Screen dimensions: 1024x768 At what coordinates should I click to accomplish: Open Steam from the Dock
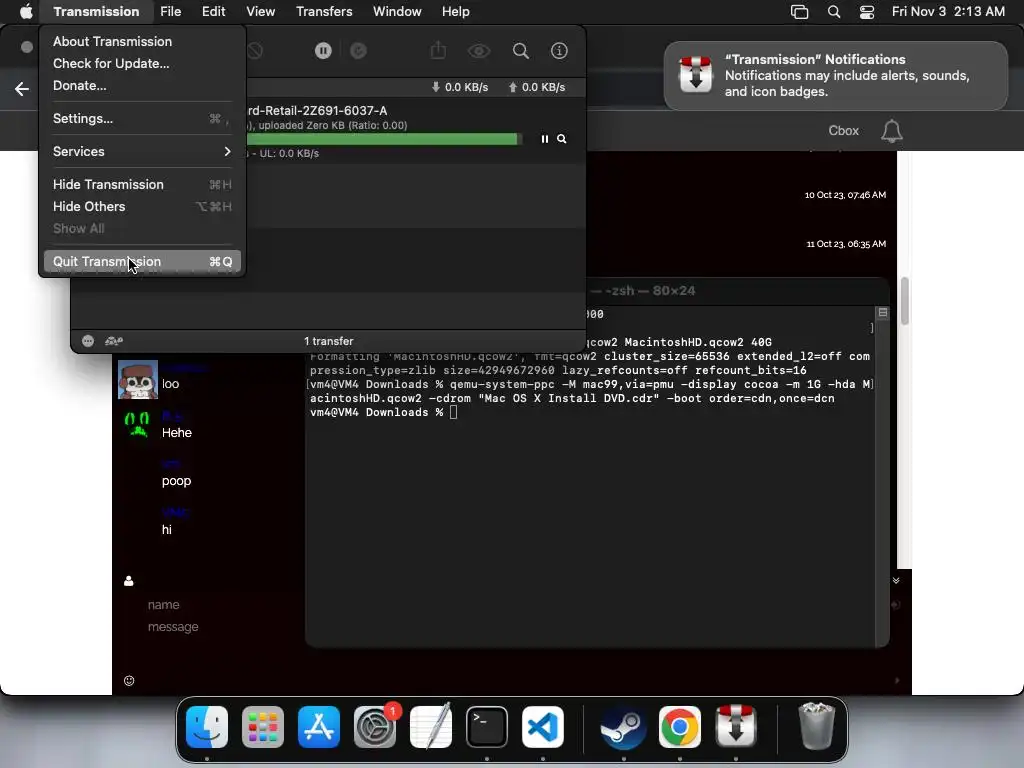(623, 727)
